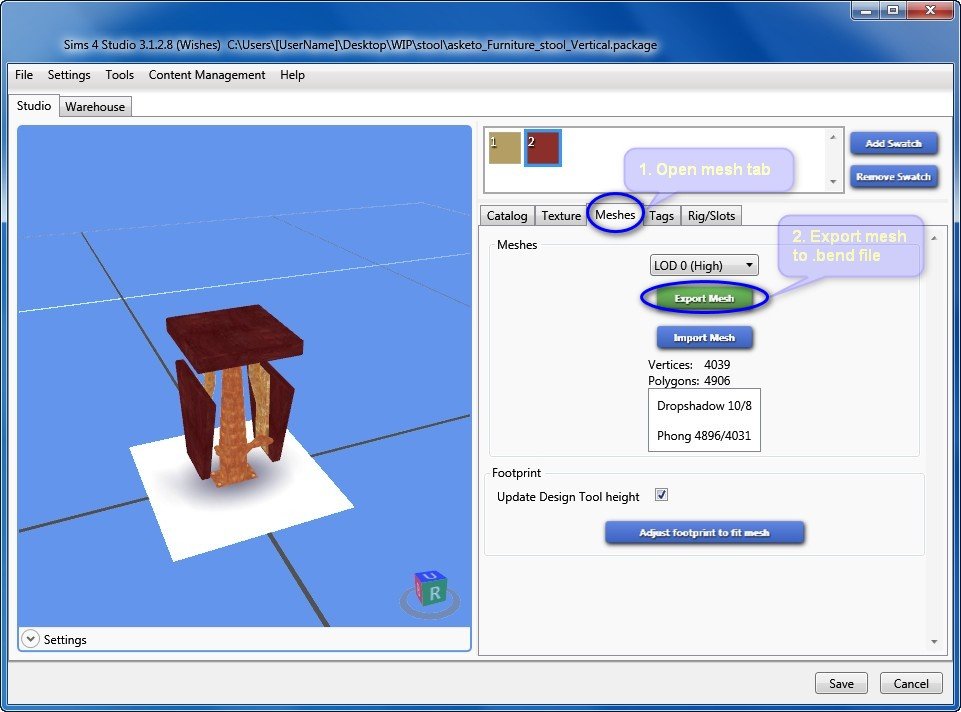Click the Dropshadow 10/8 entry
The height and width of the screenshot is (712, 961).
click(x=704, y=406)
